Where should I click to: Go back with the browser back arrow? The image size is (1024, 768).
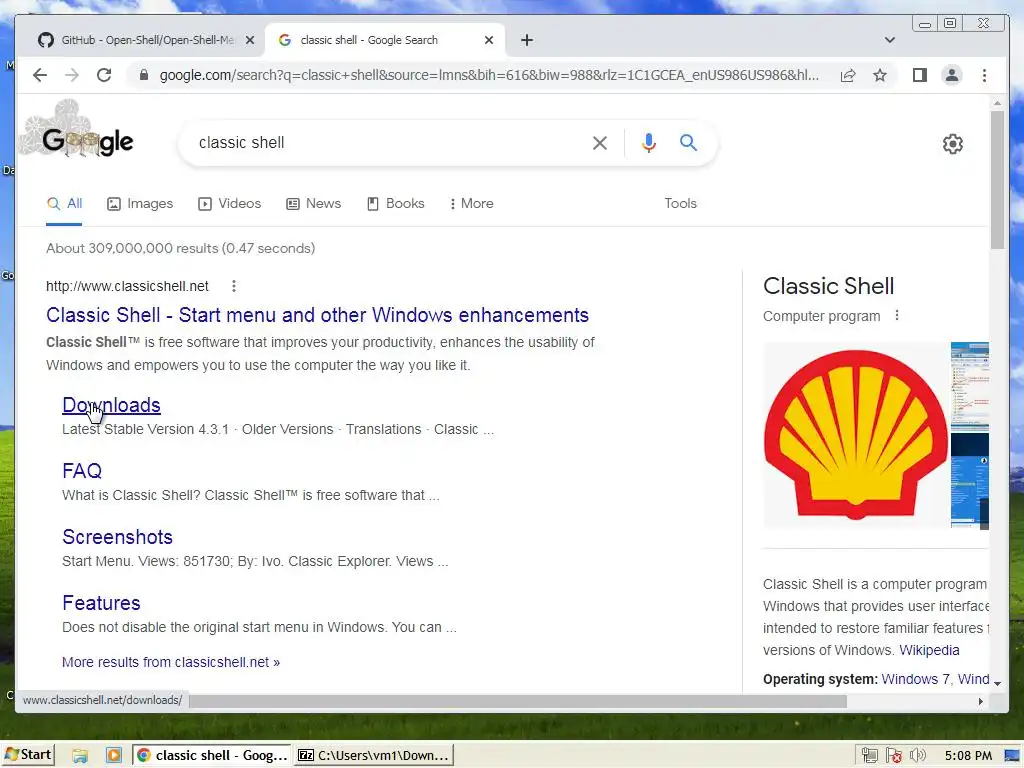click(x=40, y=75)
